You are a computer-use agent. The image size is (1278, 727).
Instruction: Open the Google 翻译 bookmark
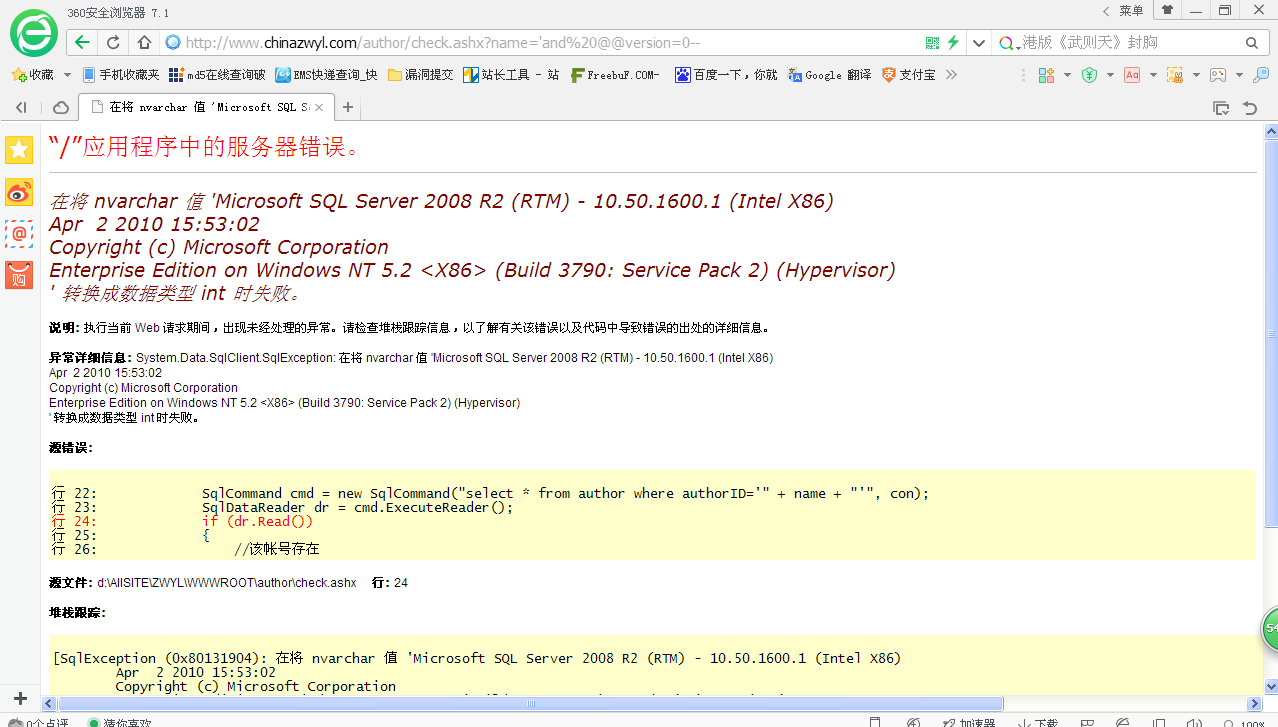829,75
